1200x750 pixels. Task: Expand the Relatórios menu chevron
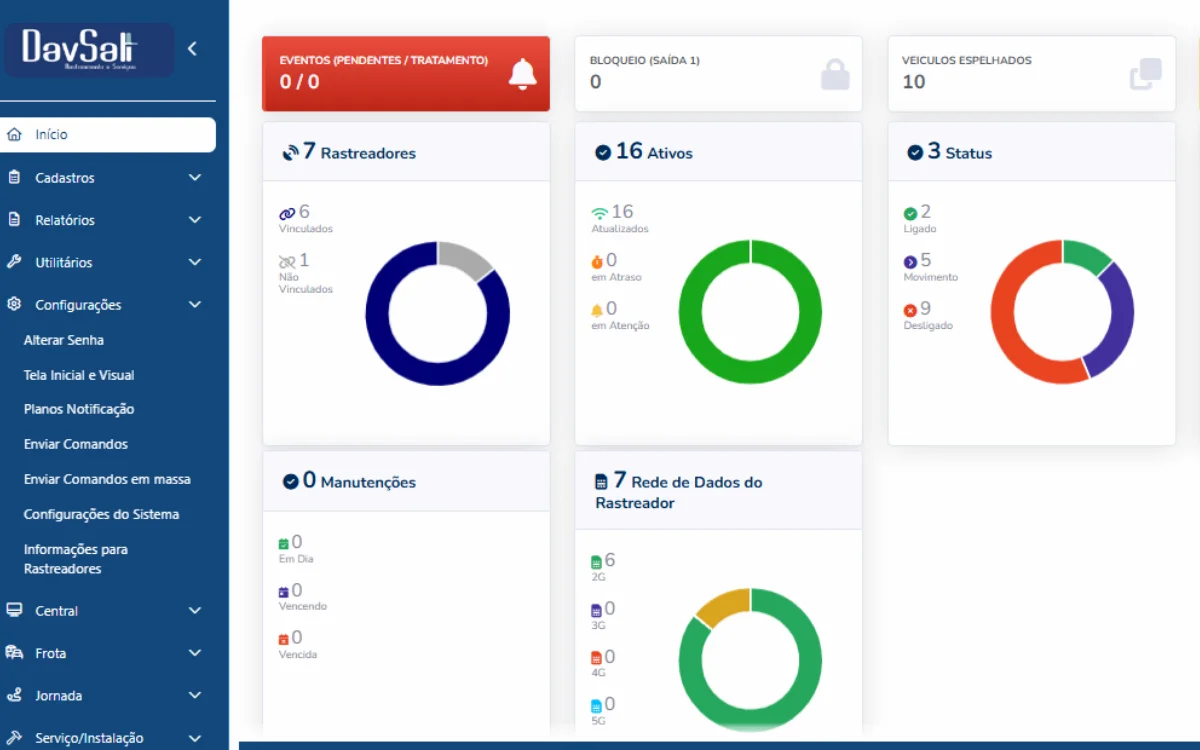[194, 219]
